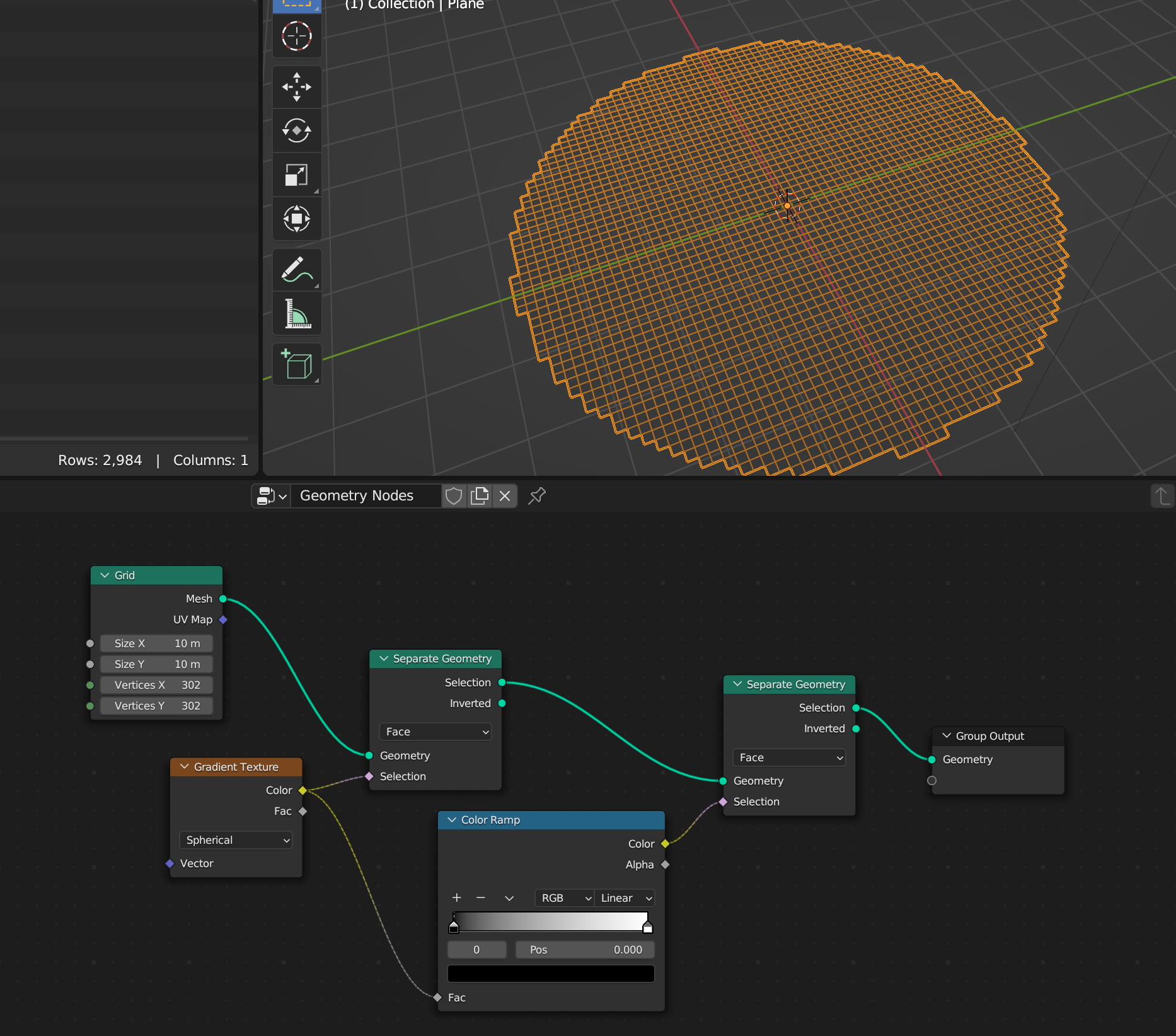Screen dimensions: 1176x1036
Task: Toggle fake user shield for node group
Action: (x=454, y=496)
